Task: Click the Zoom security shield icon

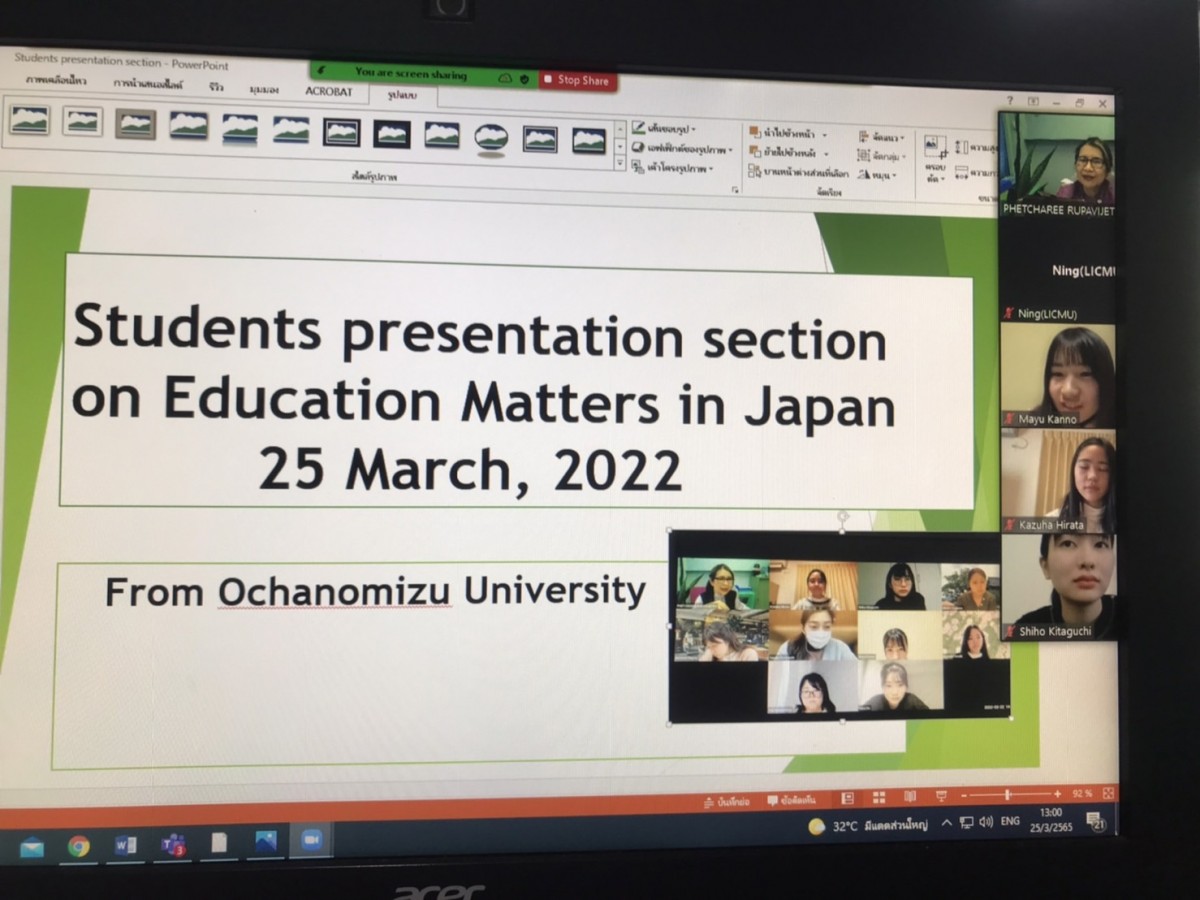Action: pos(525,78)
